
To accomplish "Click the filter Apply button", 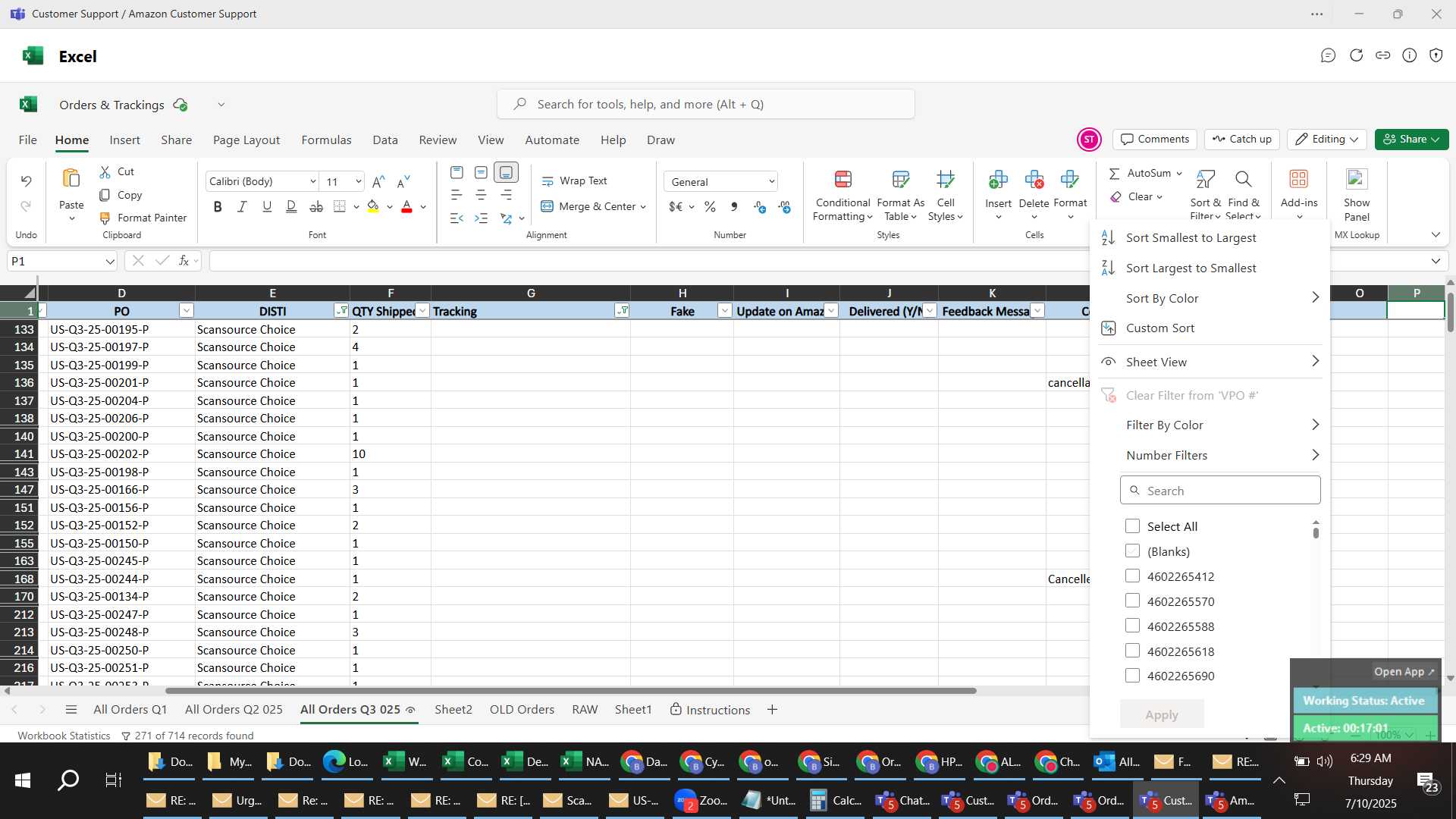I will (1162, 715).
